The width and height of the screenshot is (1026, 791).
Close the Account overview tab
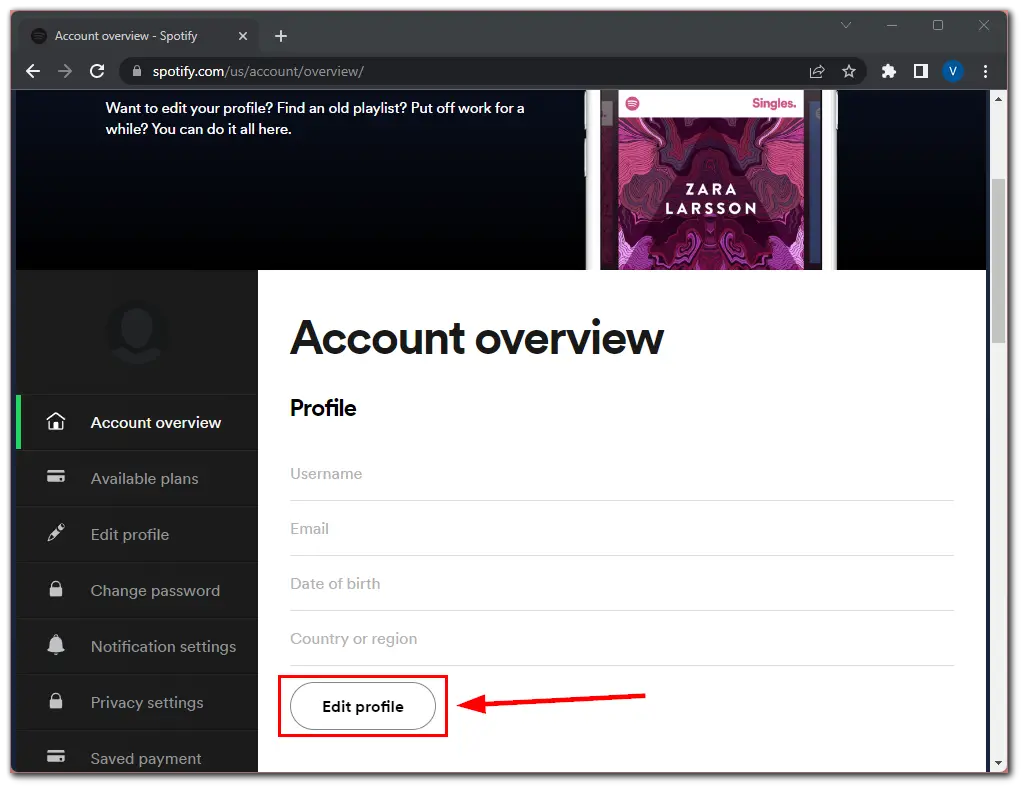tap(243, 36)
